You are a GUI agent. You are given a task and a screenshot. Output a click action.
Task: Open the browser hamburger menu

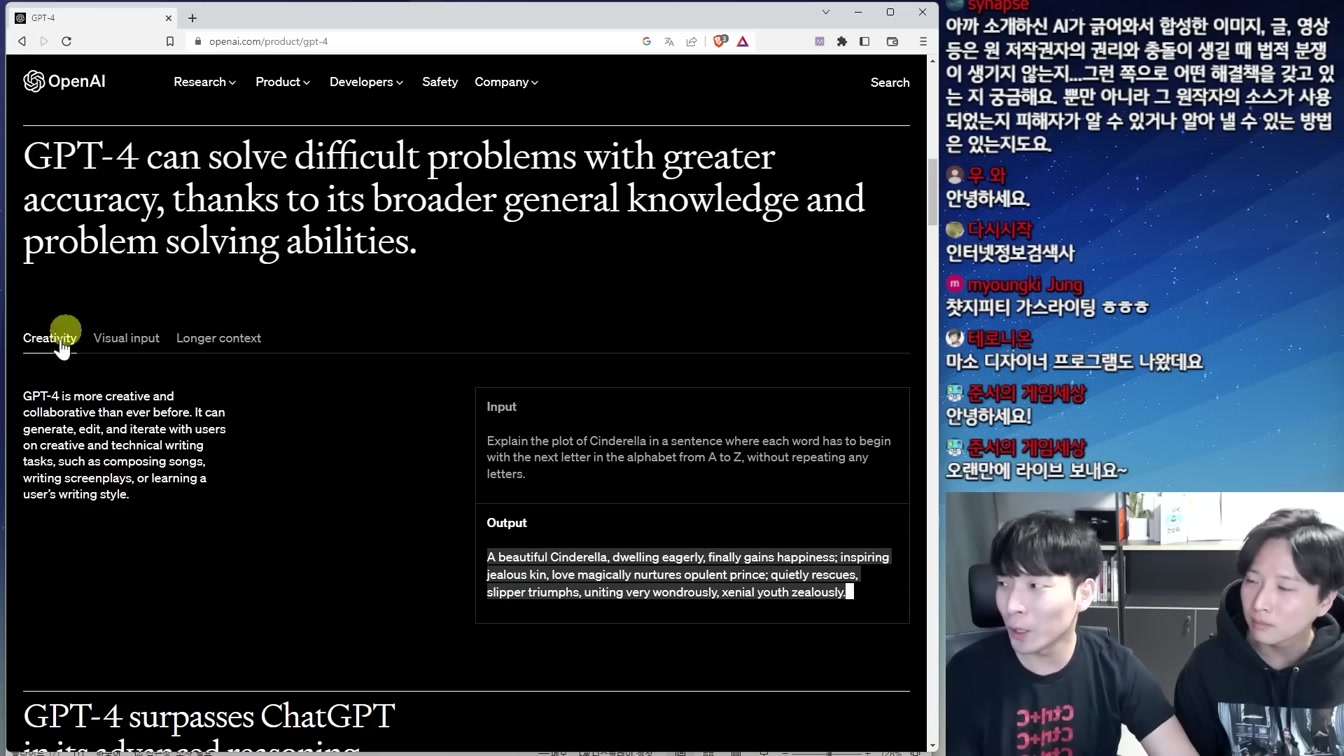[923, 42]
